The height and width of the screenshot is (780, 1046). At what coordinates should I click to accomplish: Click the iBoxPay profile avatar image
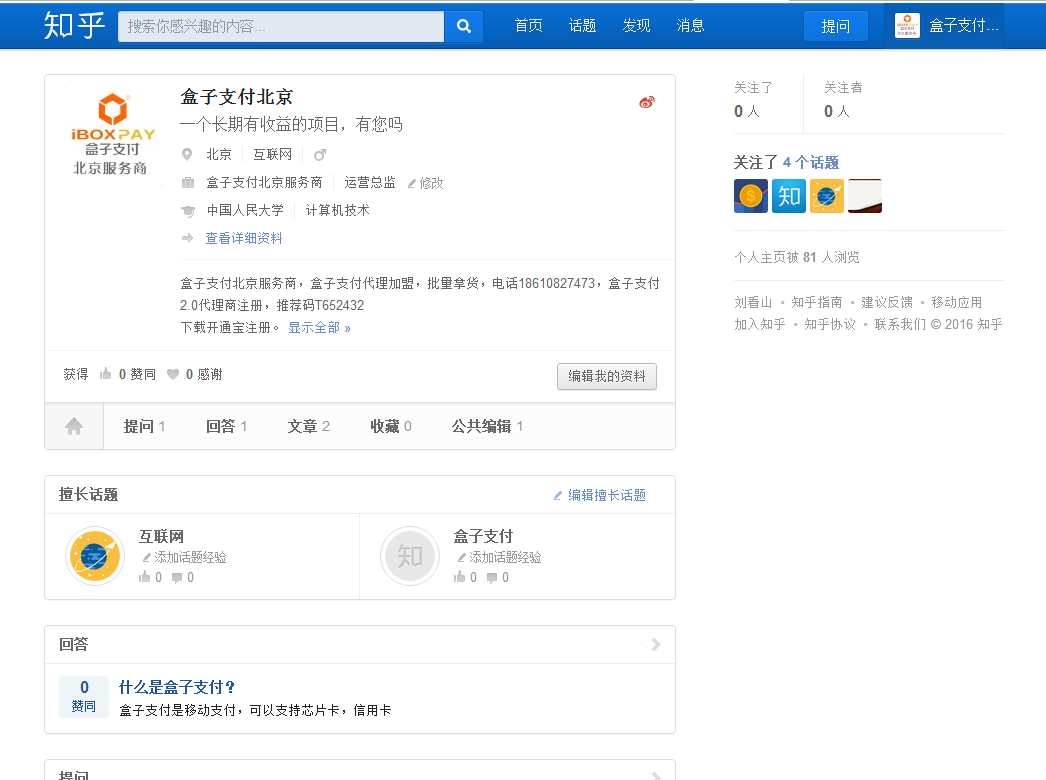pyautogui.click(x=113, y=136)
